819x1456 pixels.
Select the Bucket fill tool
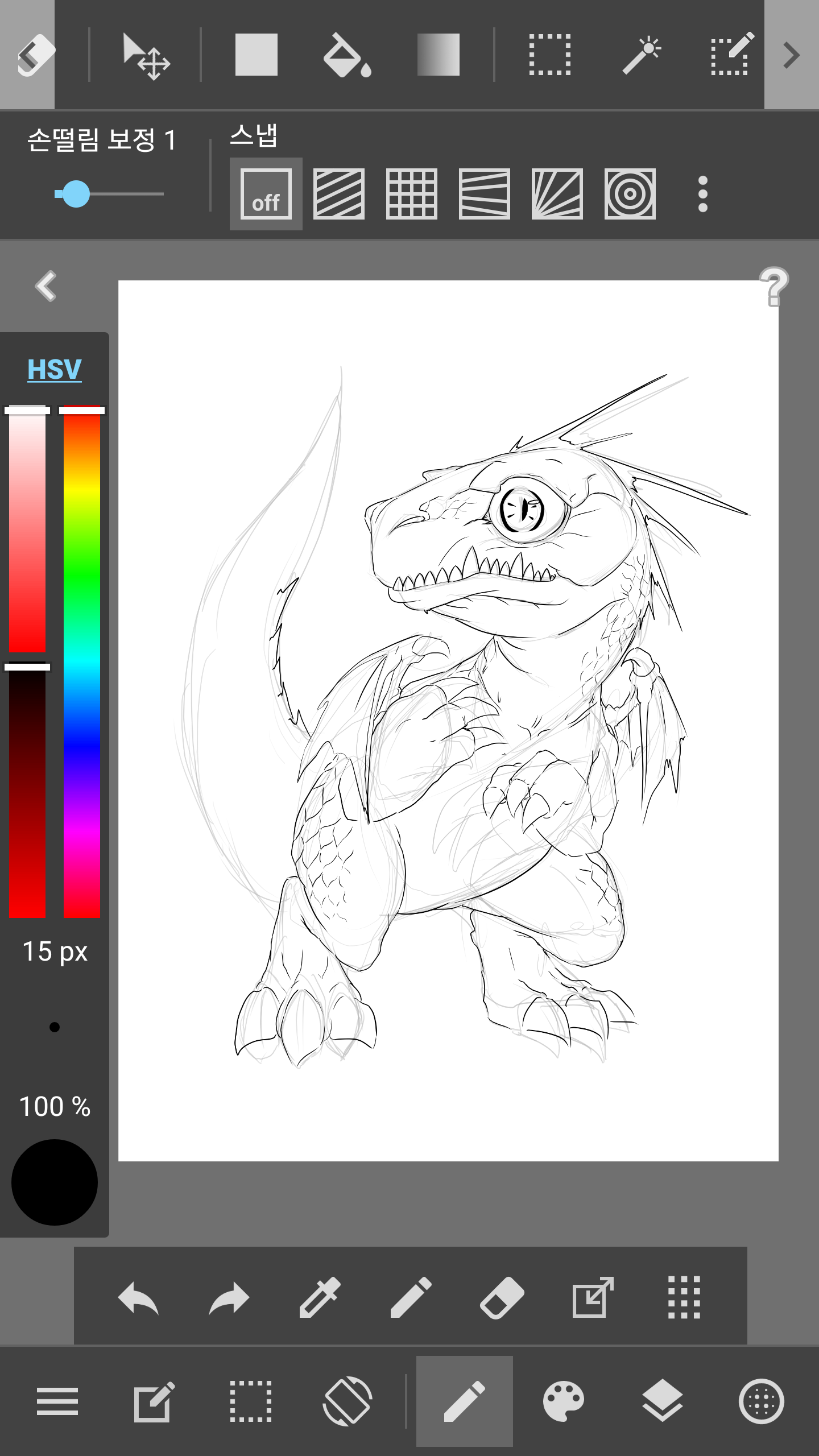pyautogui.click(x=347, y=55)
